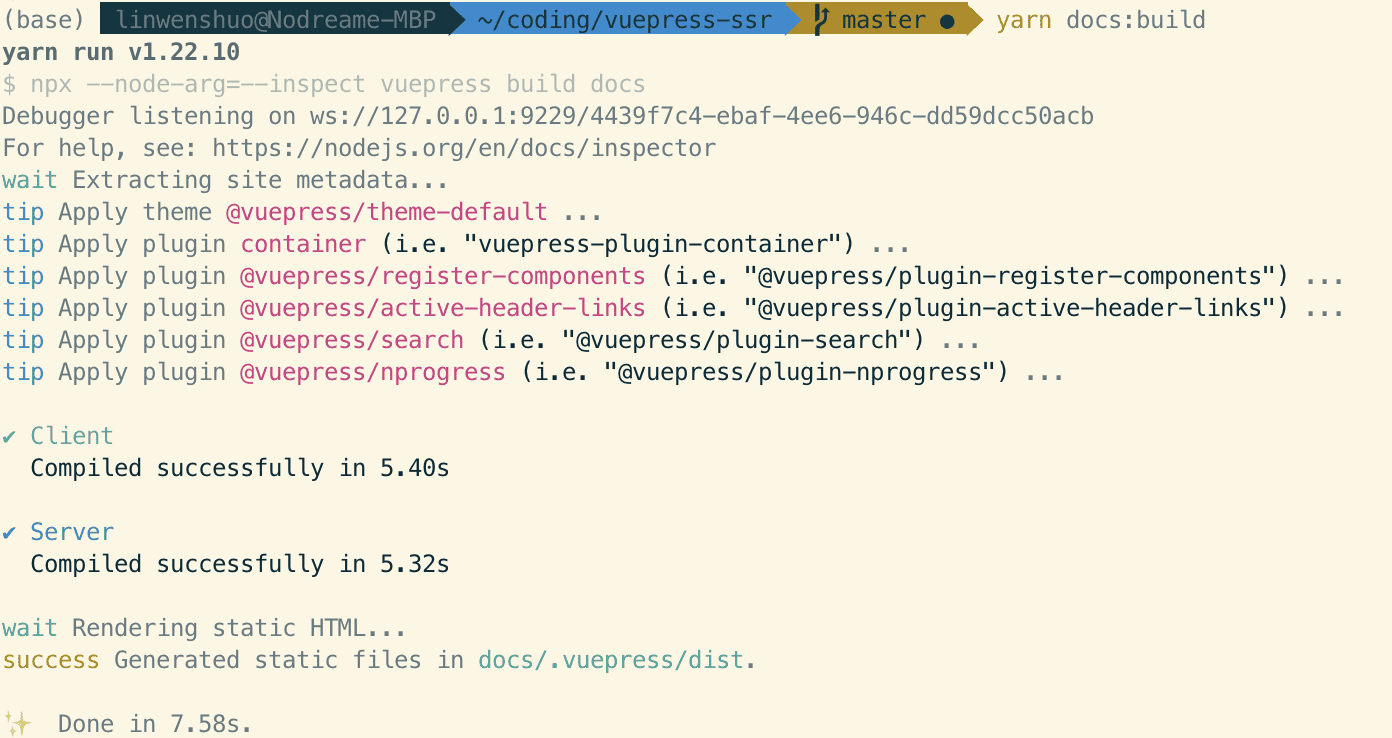
Task: Click the Server heading
Action: (x=72, y=532)
